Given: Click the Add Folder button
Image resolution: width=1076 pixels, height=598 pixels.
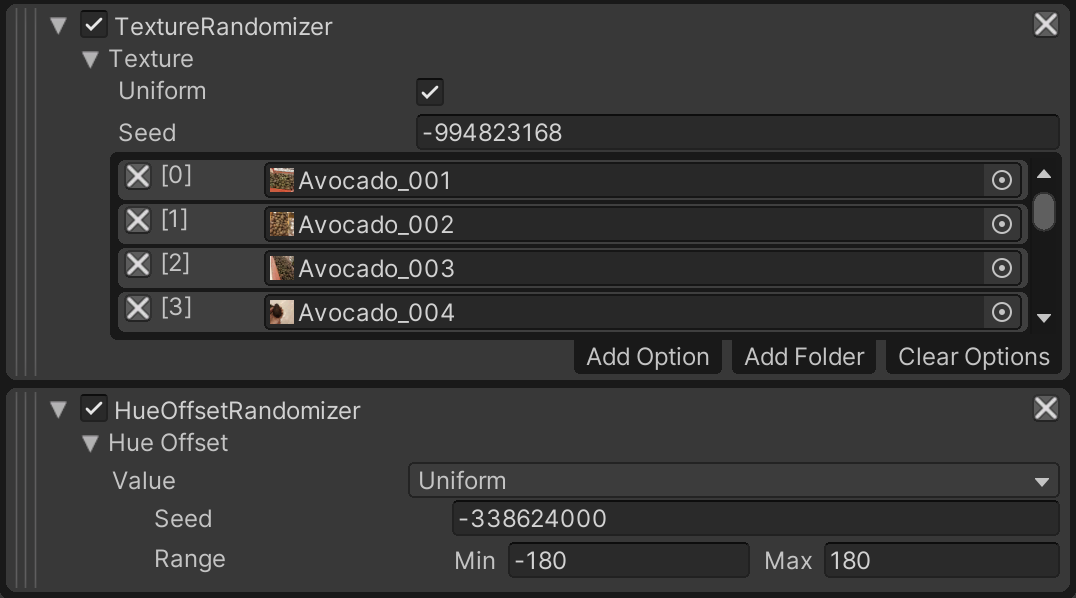Looking at the screenshot, I should (x=803, y=356).
